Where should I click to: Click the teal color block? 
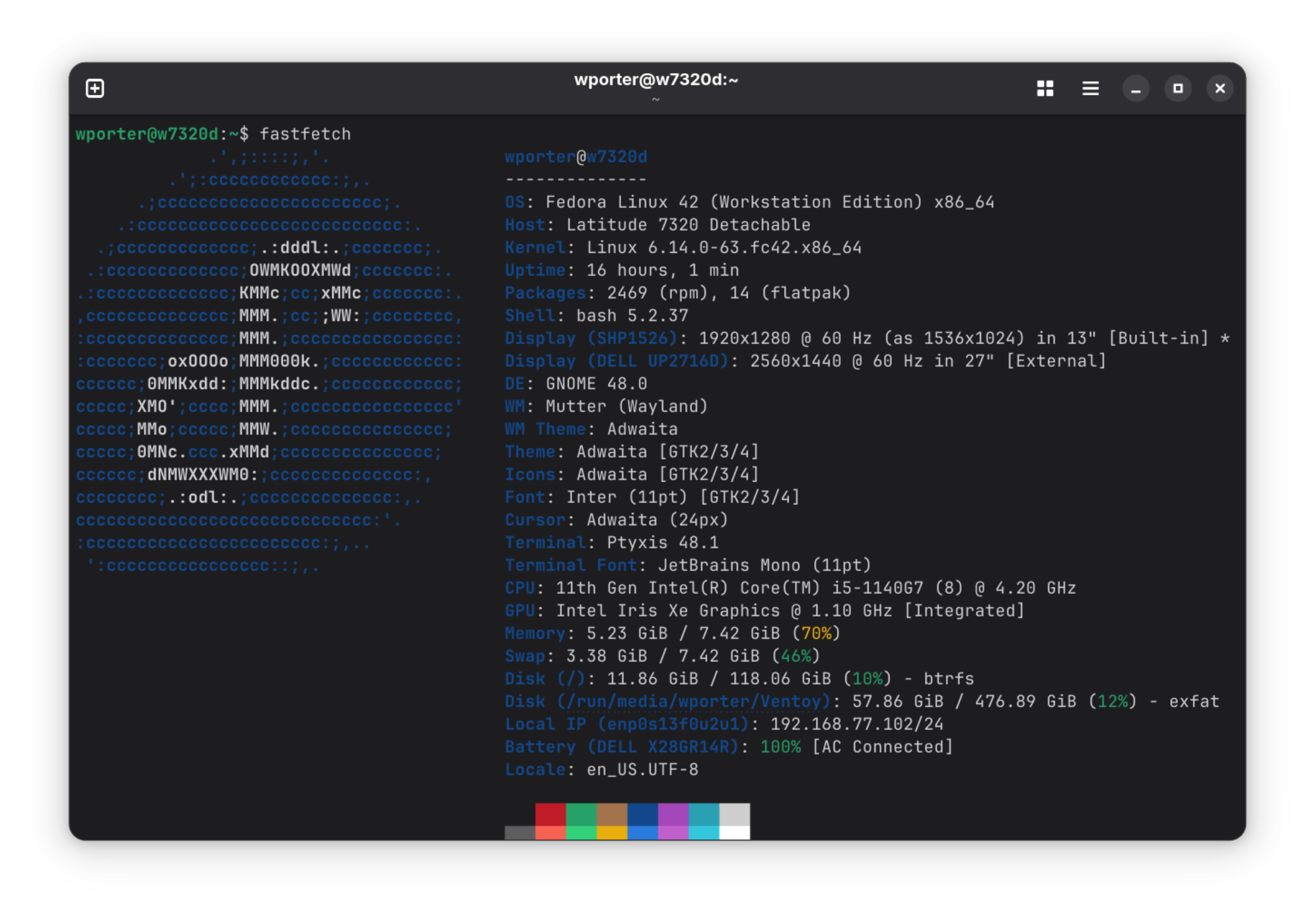pyautogui.click(x=704, y=814)
